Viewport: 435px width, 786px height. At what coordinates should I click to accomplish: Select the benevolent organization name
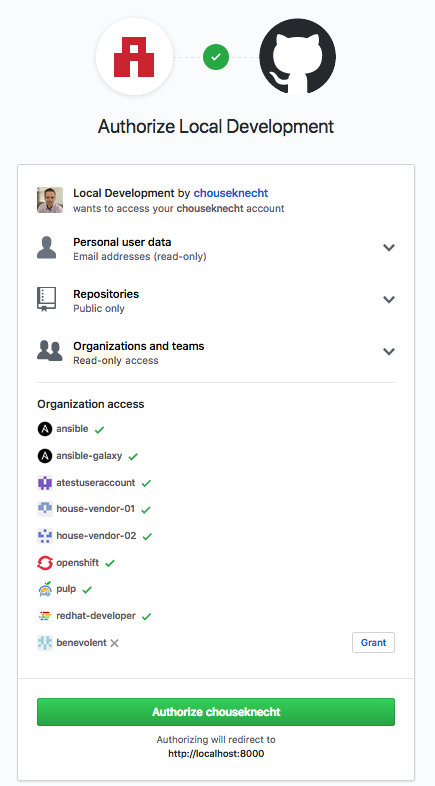pos(81,642)
